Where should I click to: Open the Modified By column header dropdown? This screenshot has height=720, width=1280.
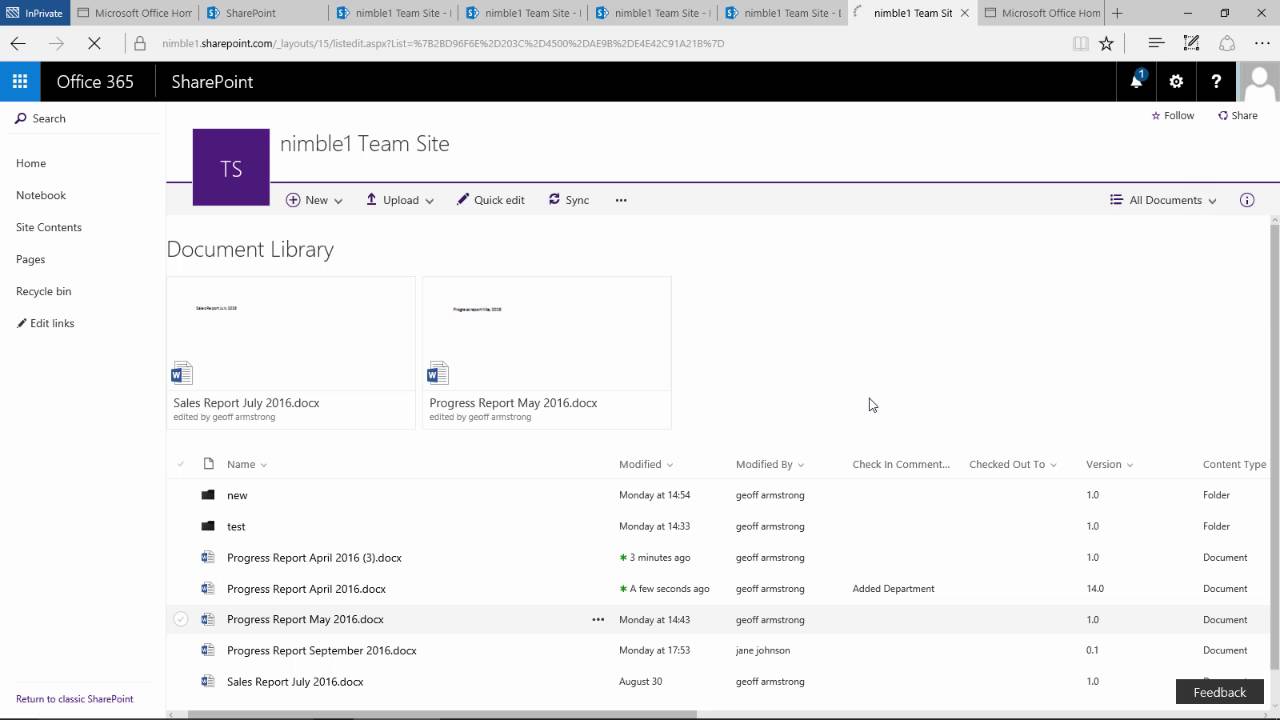click(x=770, y=464)
